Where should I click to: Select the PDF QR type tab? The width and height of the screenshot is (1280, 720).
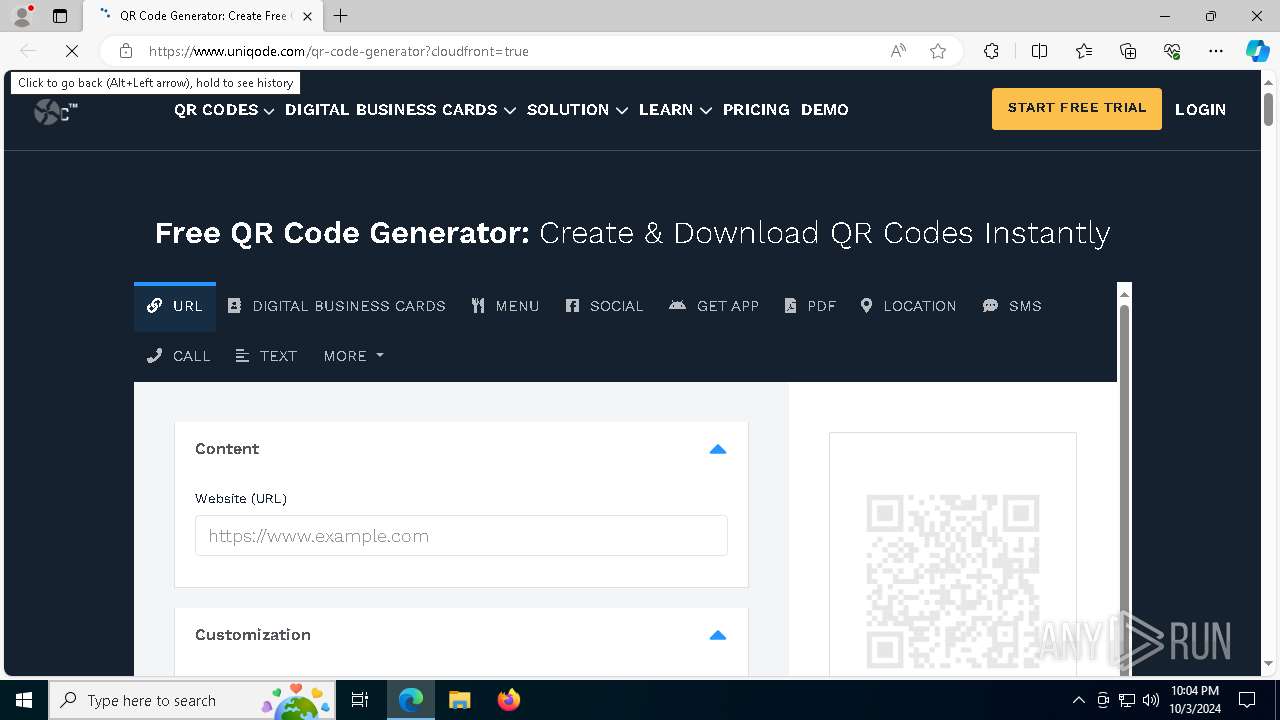[810, 306]
